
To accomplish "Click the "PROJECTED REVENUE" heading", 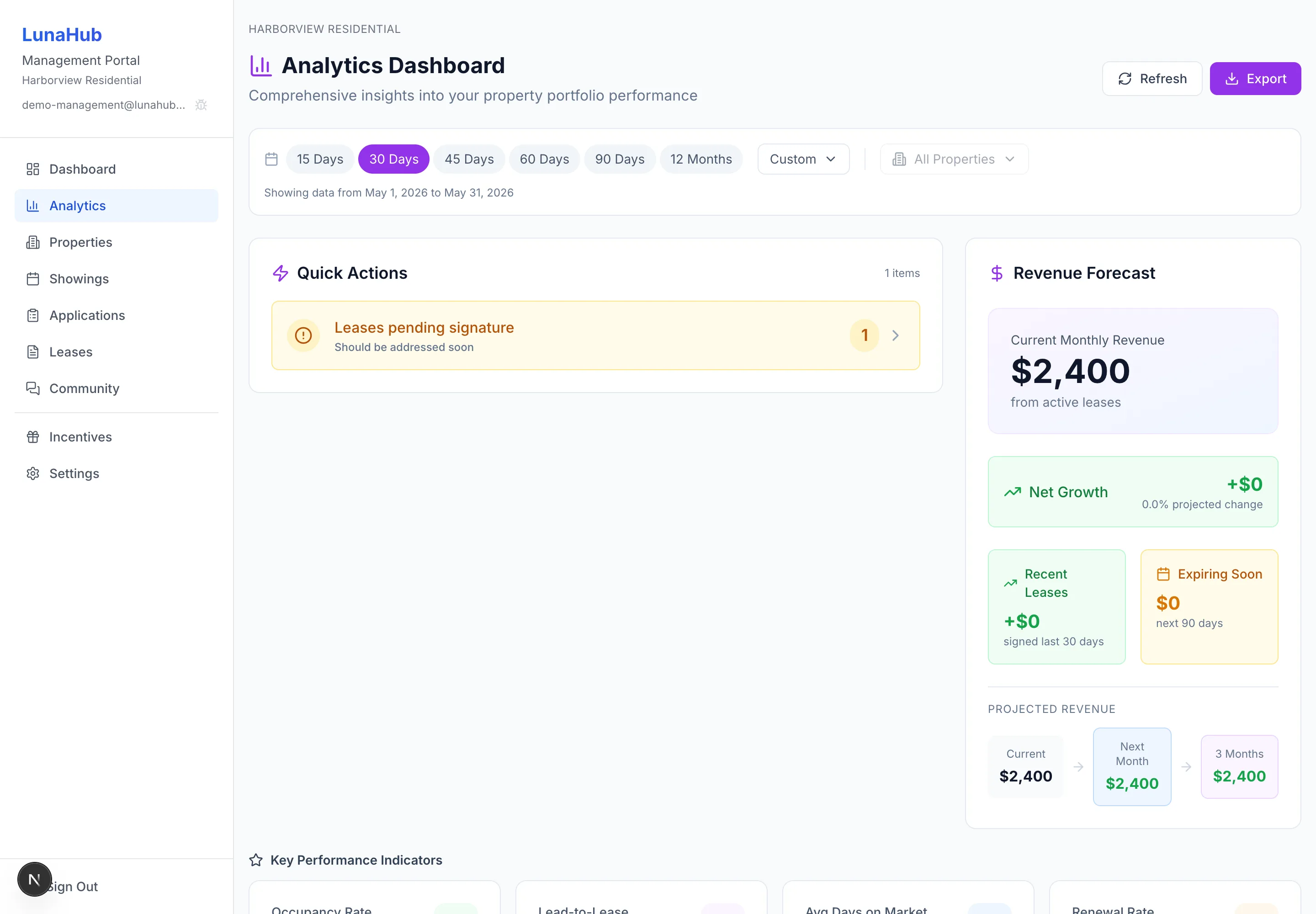I will 1051,709.
